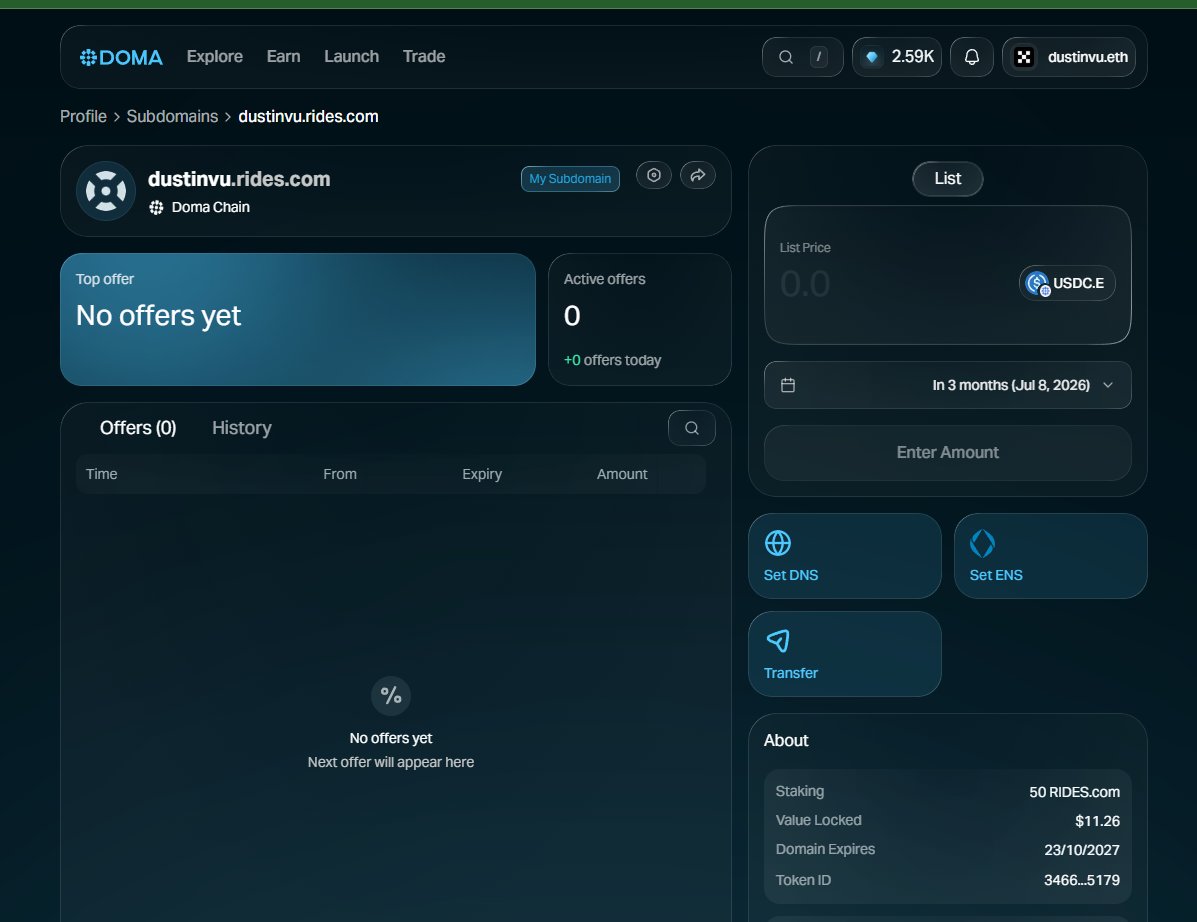This screenshot has width=1197, height=922.
Task: Open the Set ENS card
Action: click(1050, 556)
